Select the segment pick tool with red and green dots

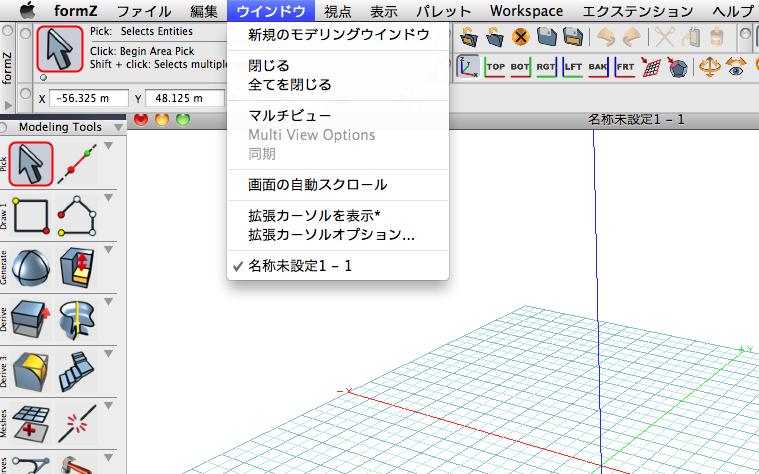pos(77,164)
